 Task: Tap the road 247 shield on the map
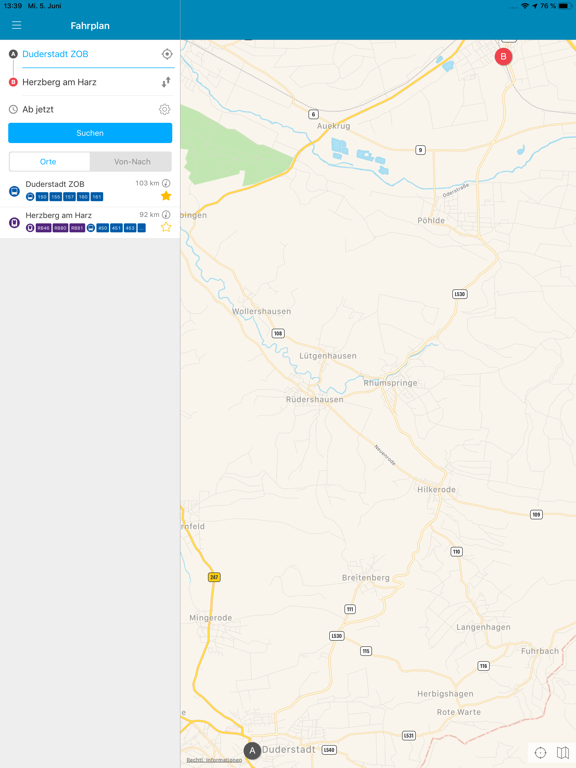click(214, 577)
